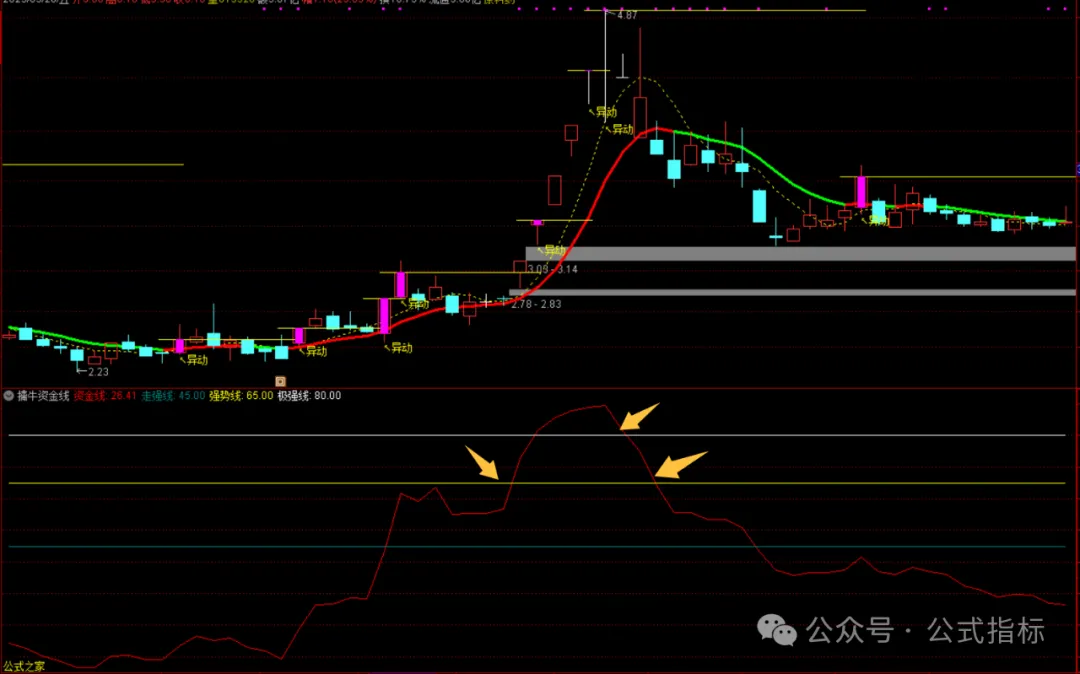Image resolution: width=1080 pixels, height=674 pixels.
Task: Select the 擒牛资金线 indicator name
Action: 43,396
